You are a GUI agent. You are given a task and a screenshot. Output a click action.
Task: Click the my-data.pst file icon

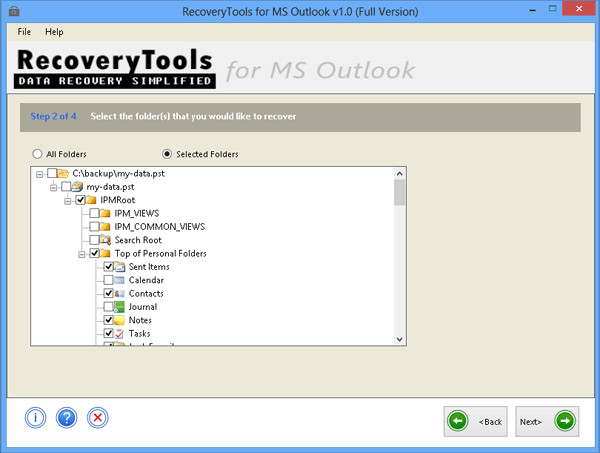coord(77,187)
